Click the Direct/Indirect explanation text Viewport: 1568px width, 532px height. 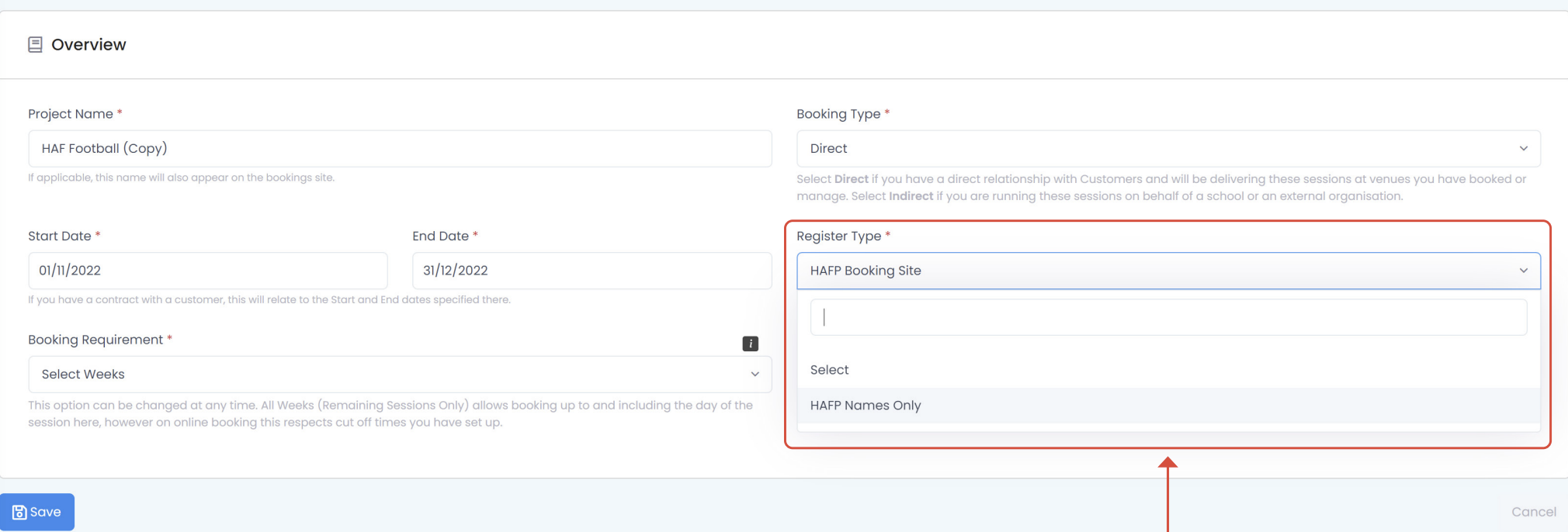(1161, 188)
